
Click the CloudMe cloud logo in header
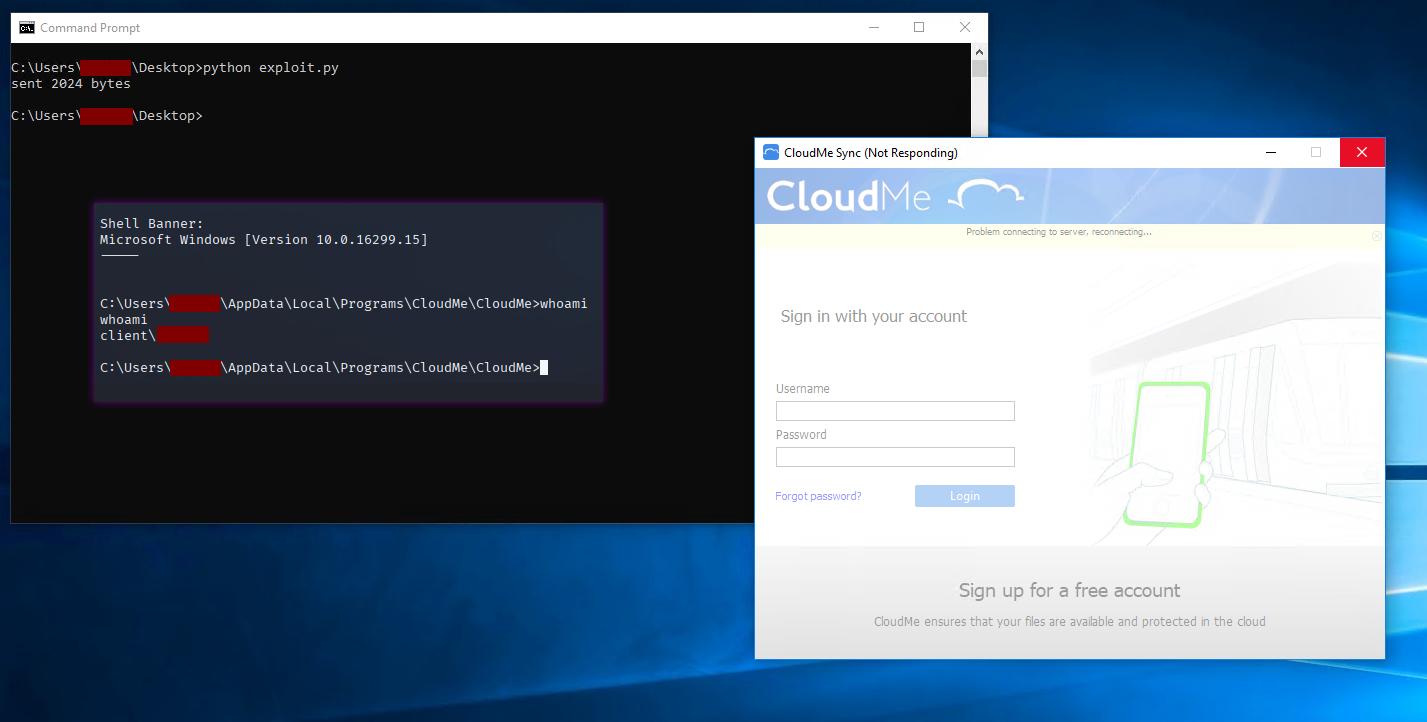(x=988, y=195)
